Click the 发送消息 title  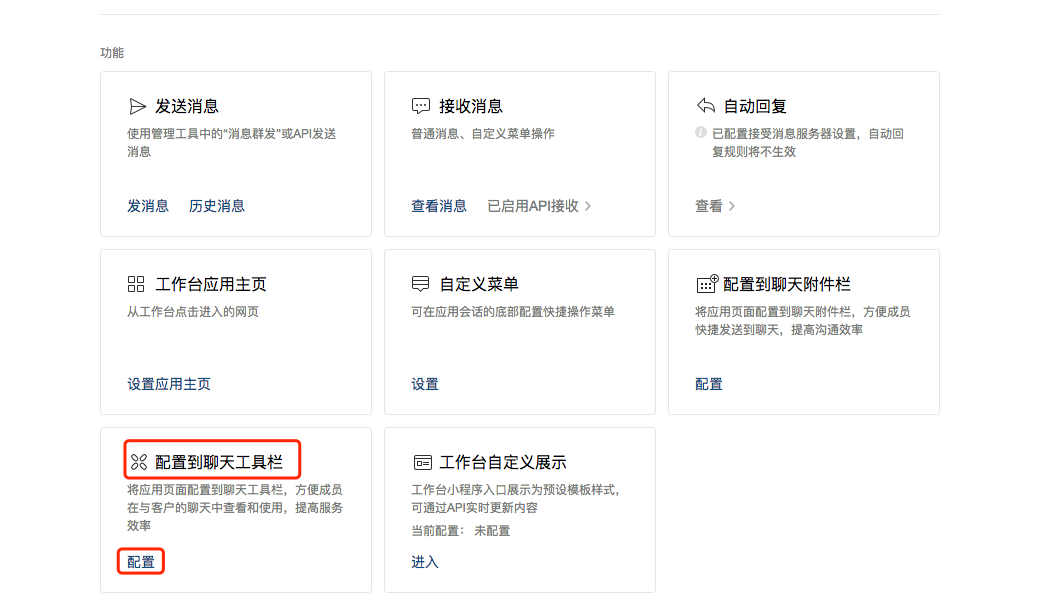tap(187, 106)
